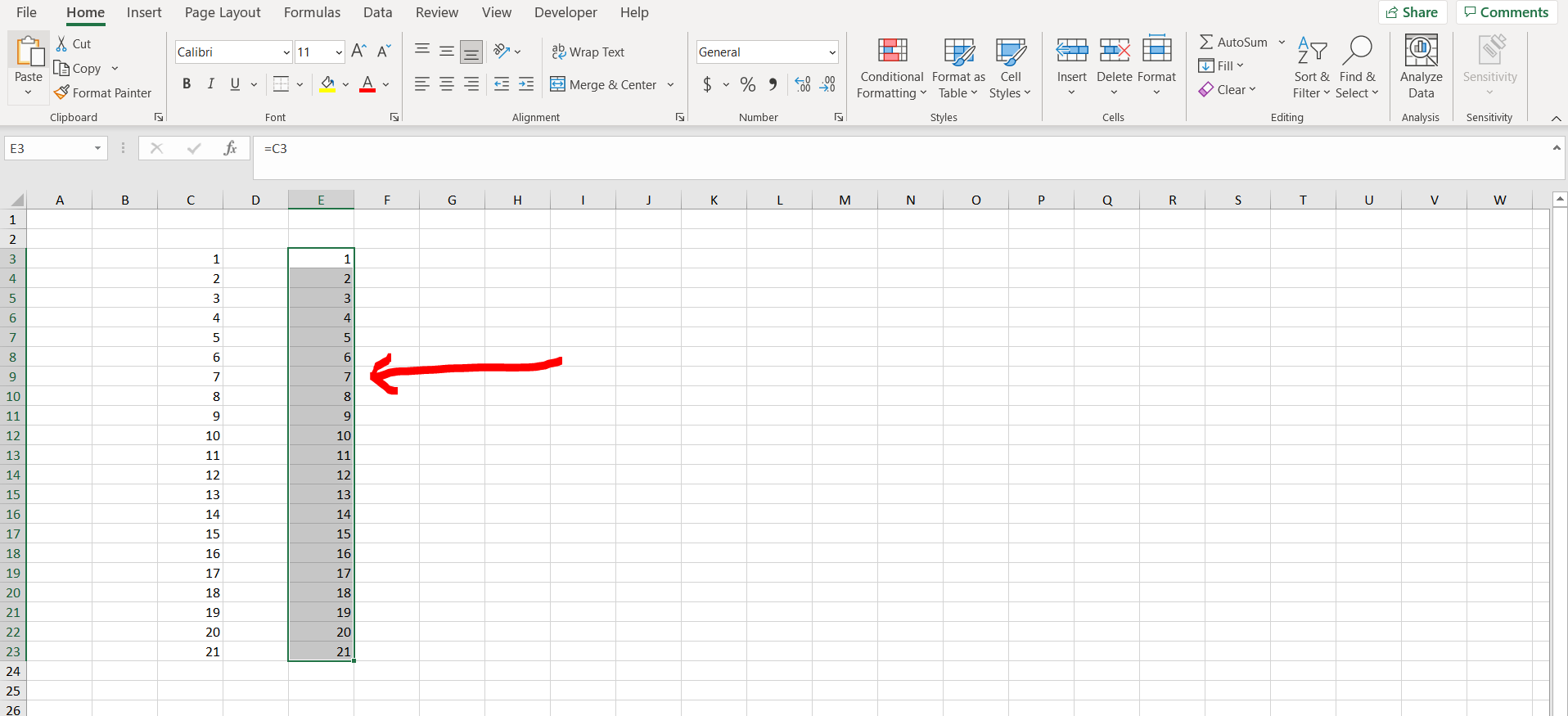This screenshot has width=1568, height=716.
Task: Toggle Merge & Center
Action: 603,84
